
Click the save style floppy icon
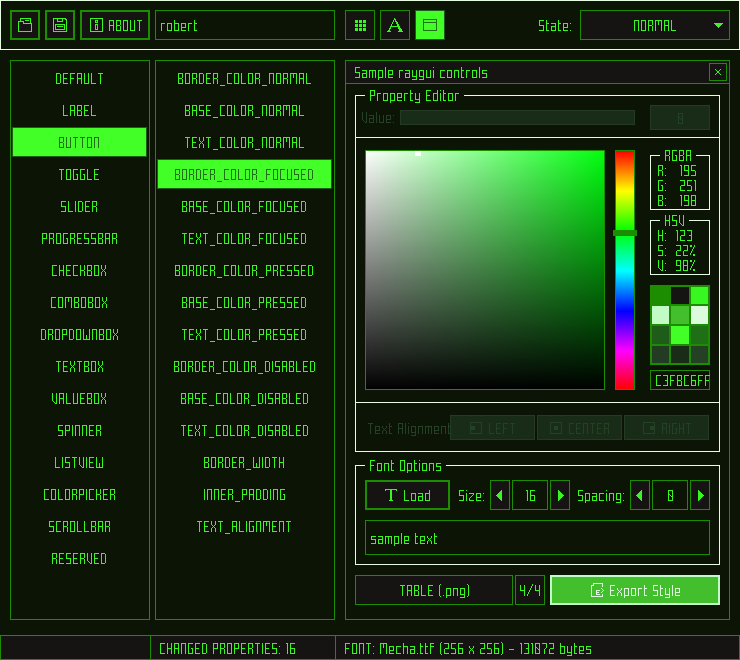(x=60, y=25)
